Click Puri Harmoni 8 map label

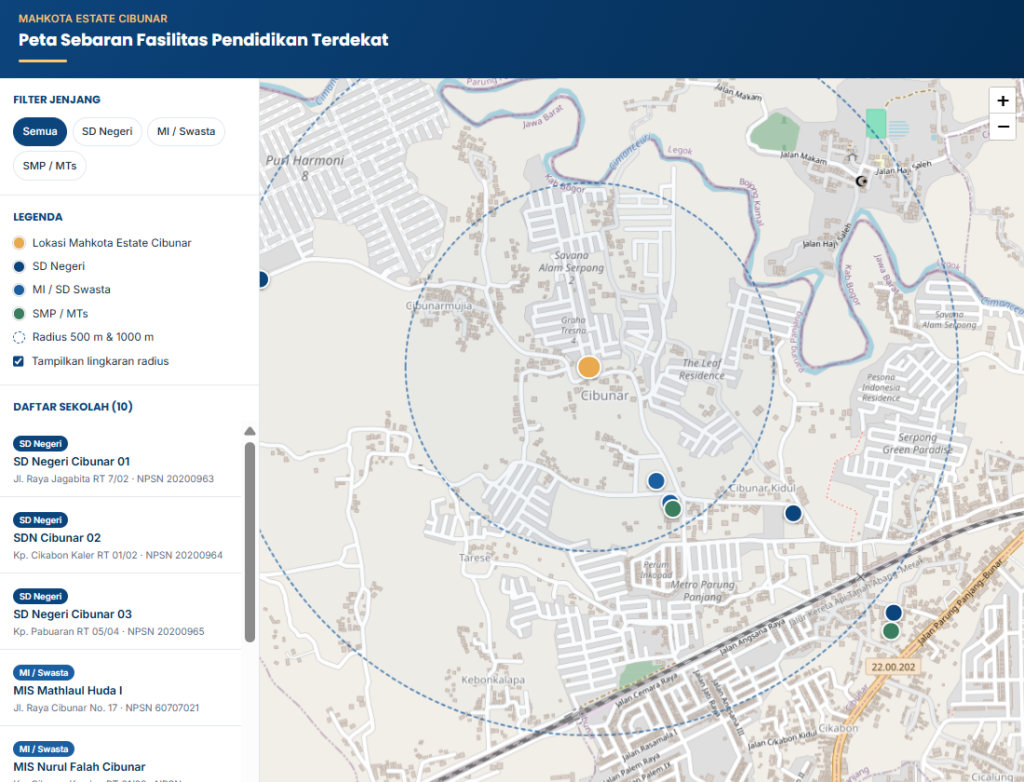(304, 167)
